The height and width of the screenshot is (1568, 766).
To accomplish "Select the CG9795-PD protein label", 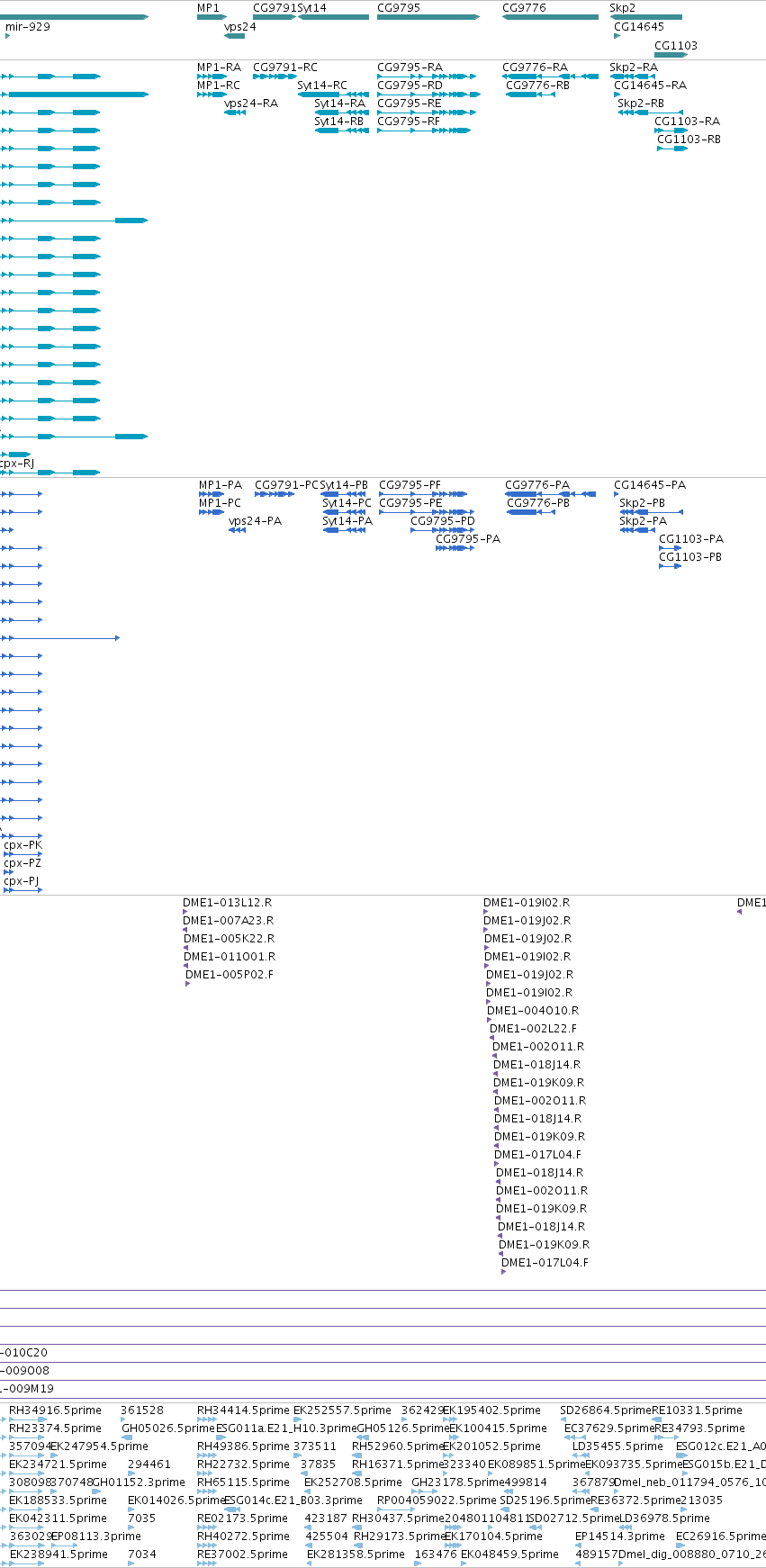I will coord(443,521).
